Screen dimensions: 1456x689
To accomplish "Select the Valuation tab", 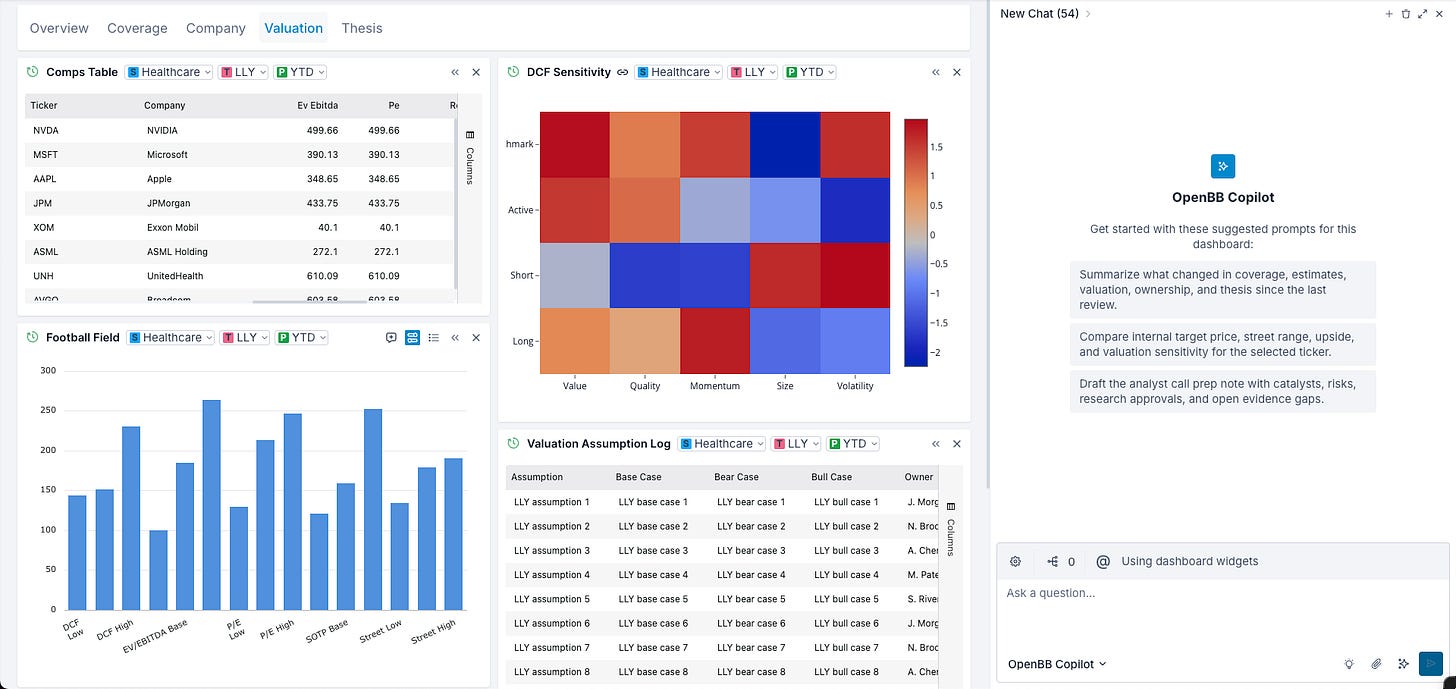I will [294, 28].
